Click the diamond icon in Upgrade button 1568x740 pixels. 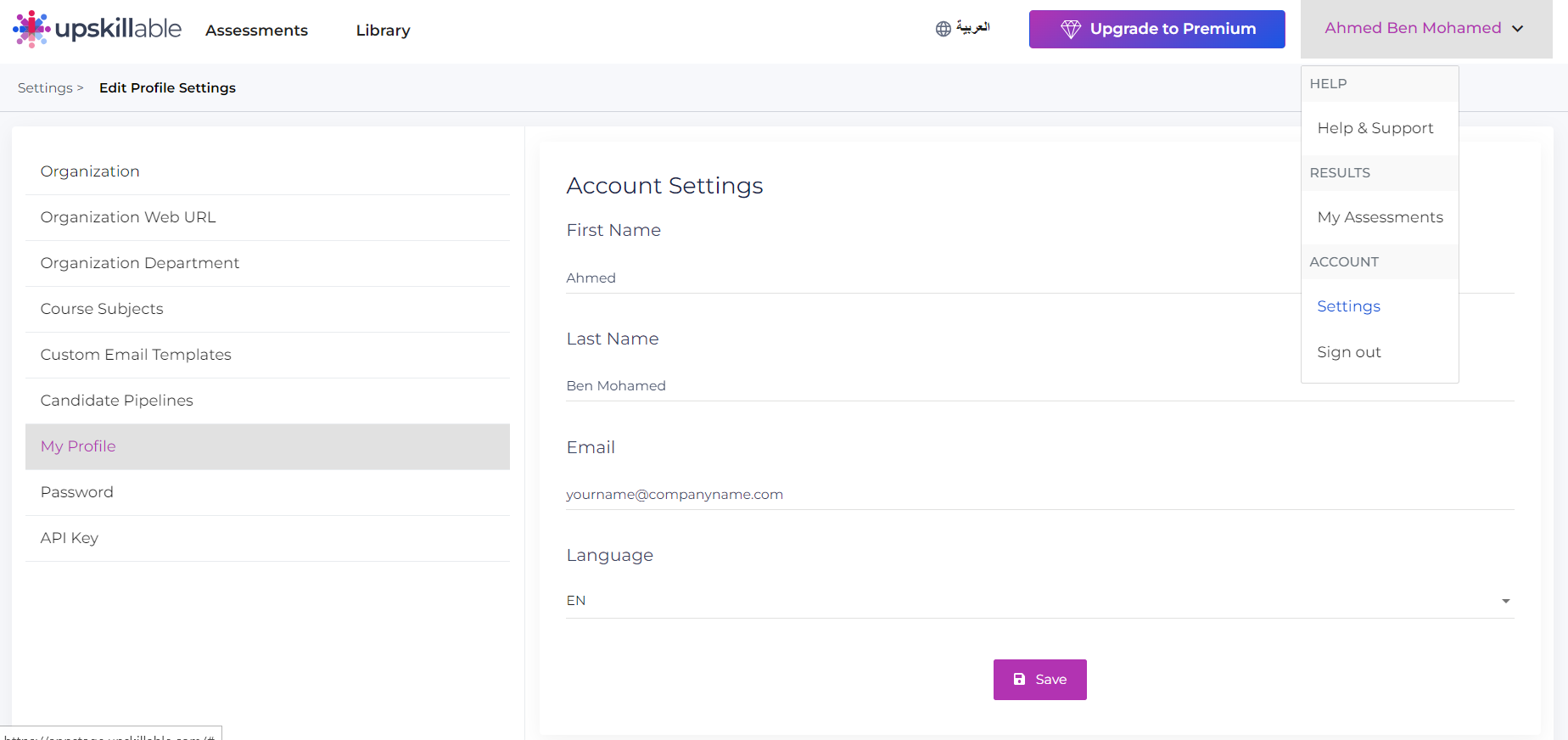pyautogui.click(x=1071, y=29)
